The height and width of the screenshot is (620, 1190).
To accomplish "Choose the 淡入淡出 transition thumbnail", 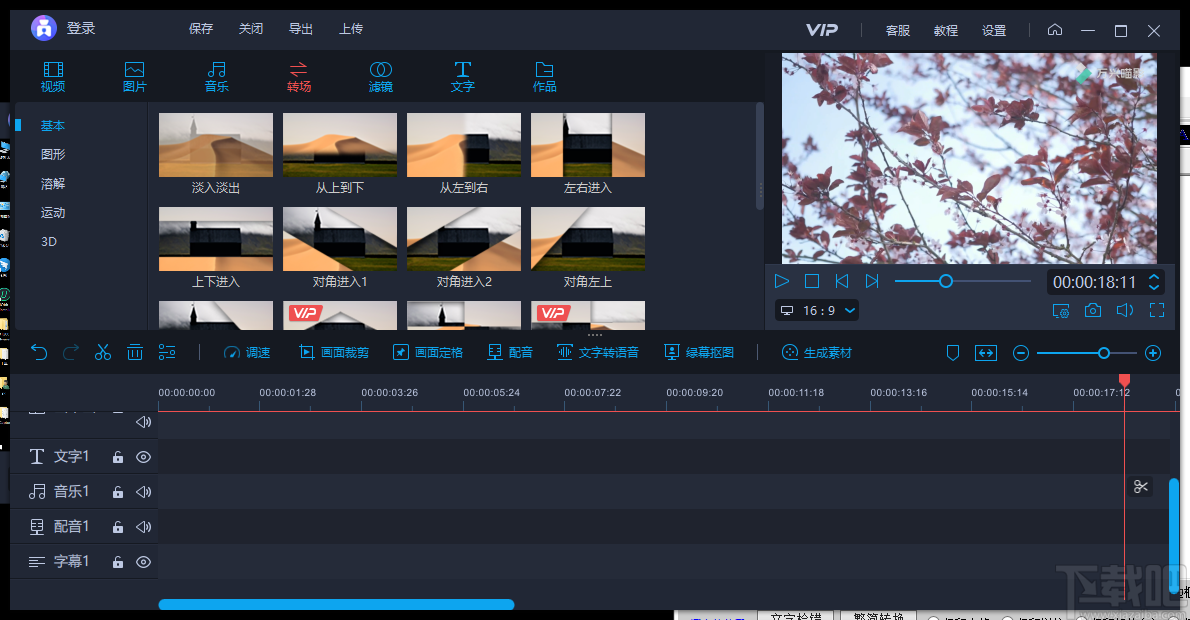I will [x=216, y=145].
